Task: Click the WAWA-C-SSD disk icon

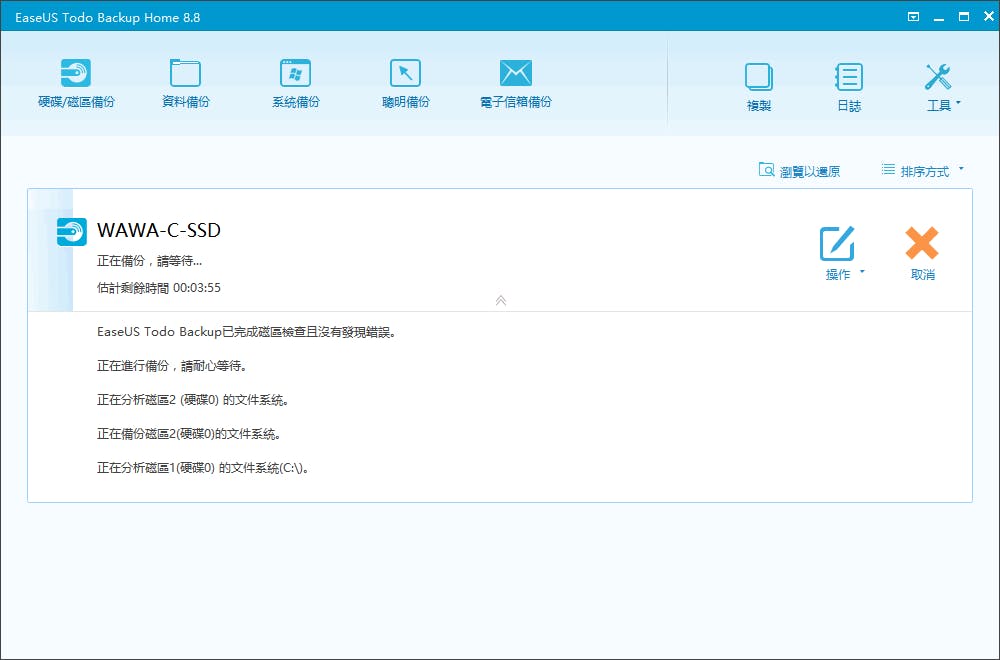Action: [x=71, y=231]
